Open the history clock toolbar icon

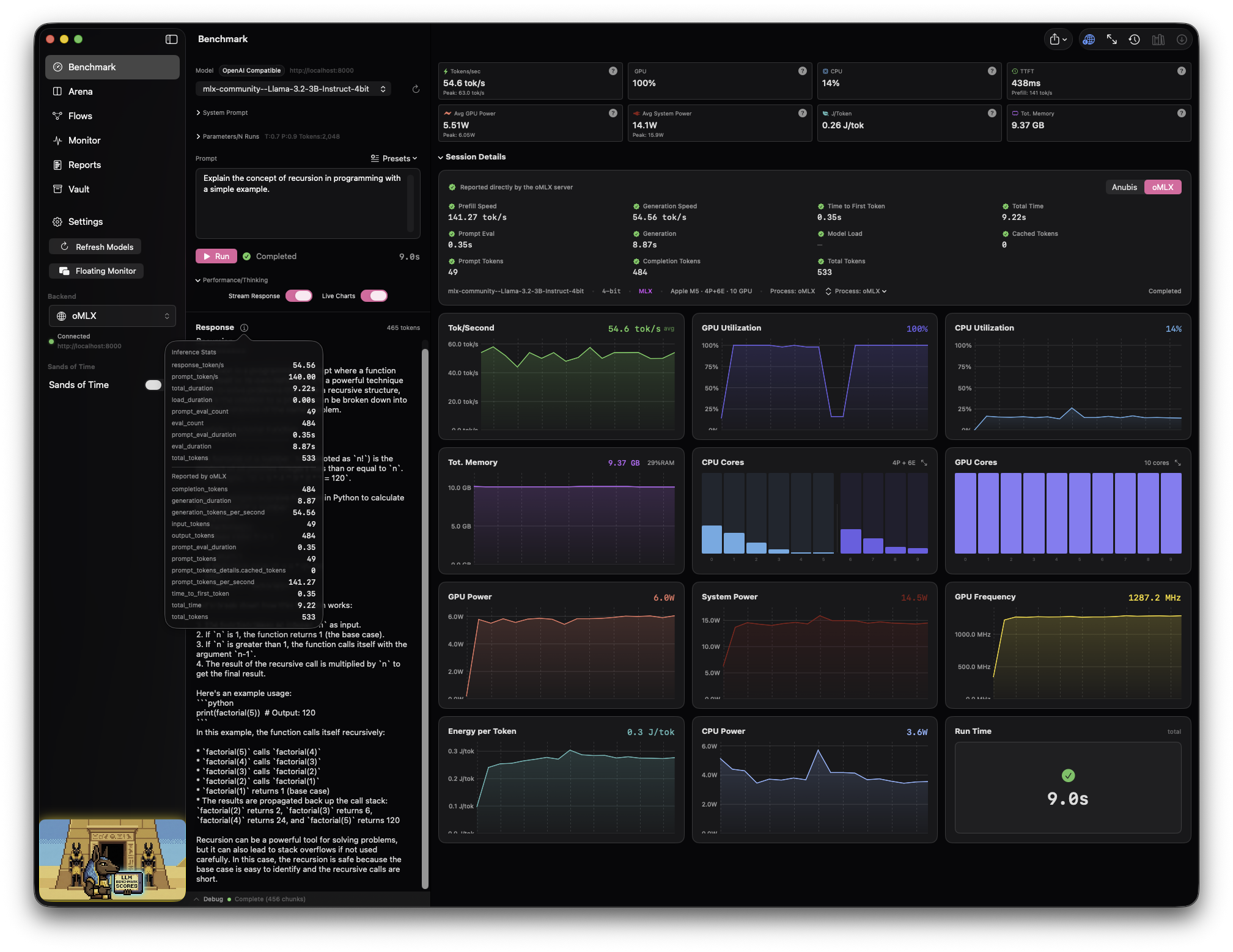[1135, 40]
